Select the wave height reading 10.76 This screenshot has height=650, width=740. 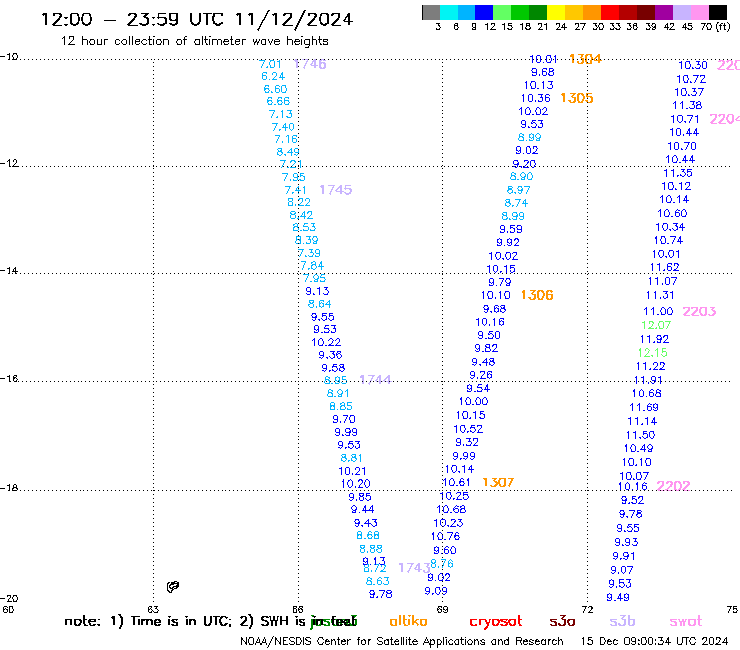(446, 536)
